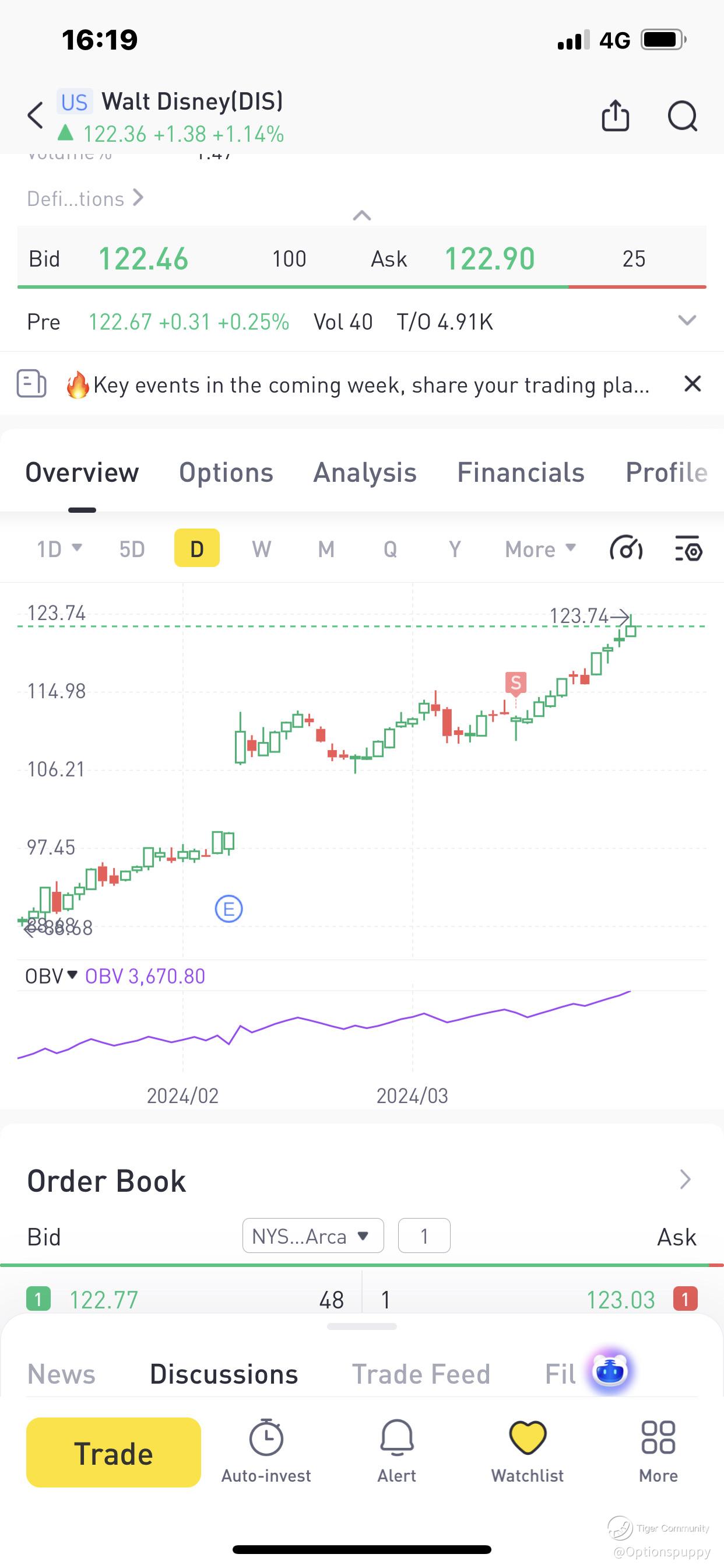Switch to the Financials tab
The width and height of the screenshot is (724, 1568).
520,473
